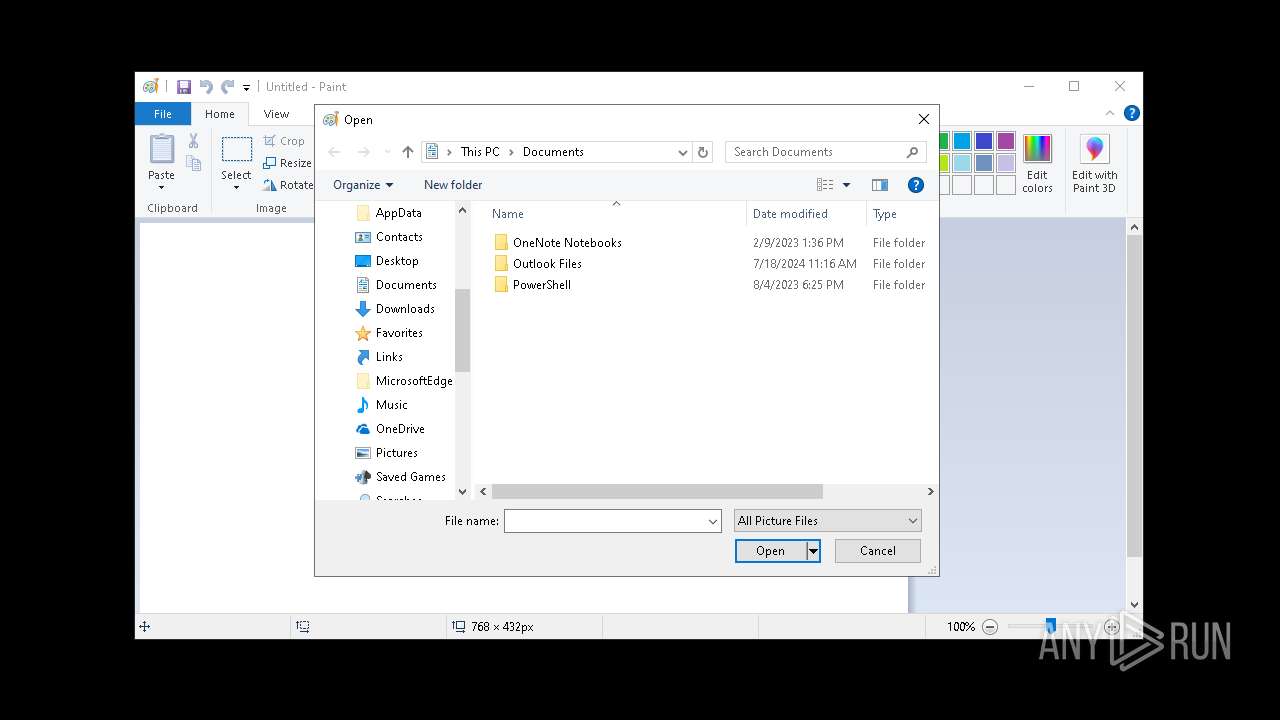Collapse the Paint ribbon with the chevron
The width and height of the screenshot is (1280, 720).
pyautogui.click(x=1110, y=113)
